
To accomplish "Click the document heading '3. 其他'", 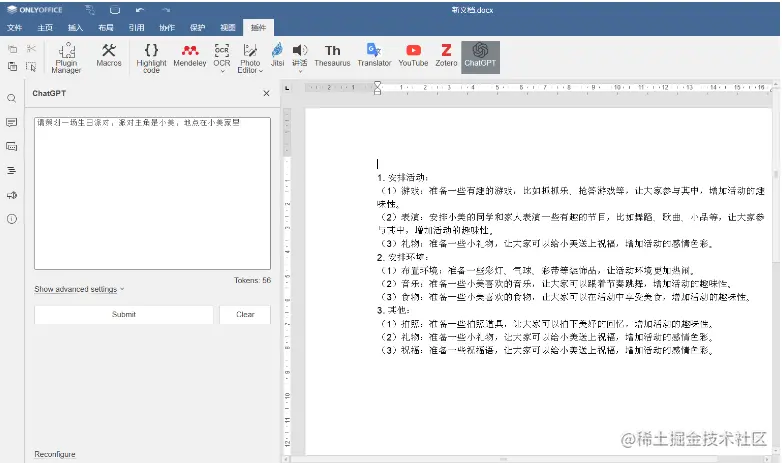I will (x=393, y=310).
